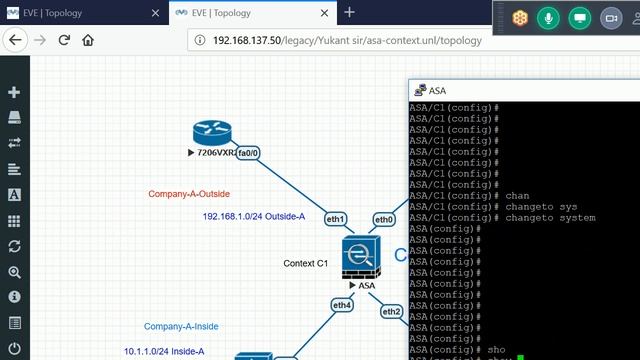Open a new browser tab
Viewport: 640px width, 360px height.
(349, 12)
